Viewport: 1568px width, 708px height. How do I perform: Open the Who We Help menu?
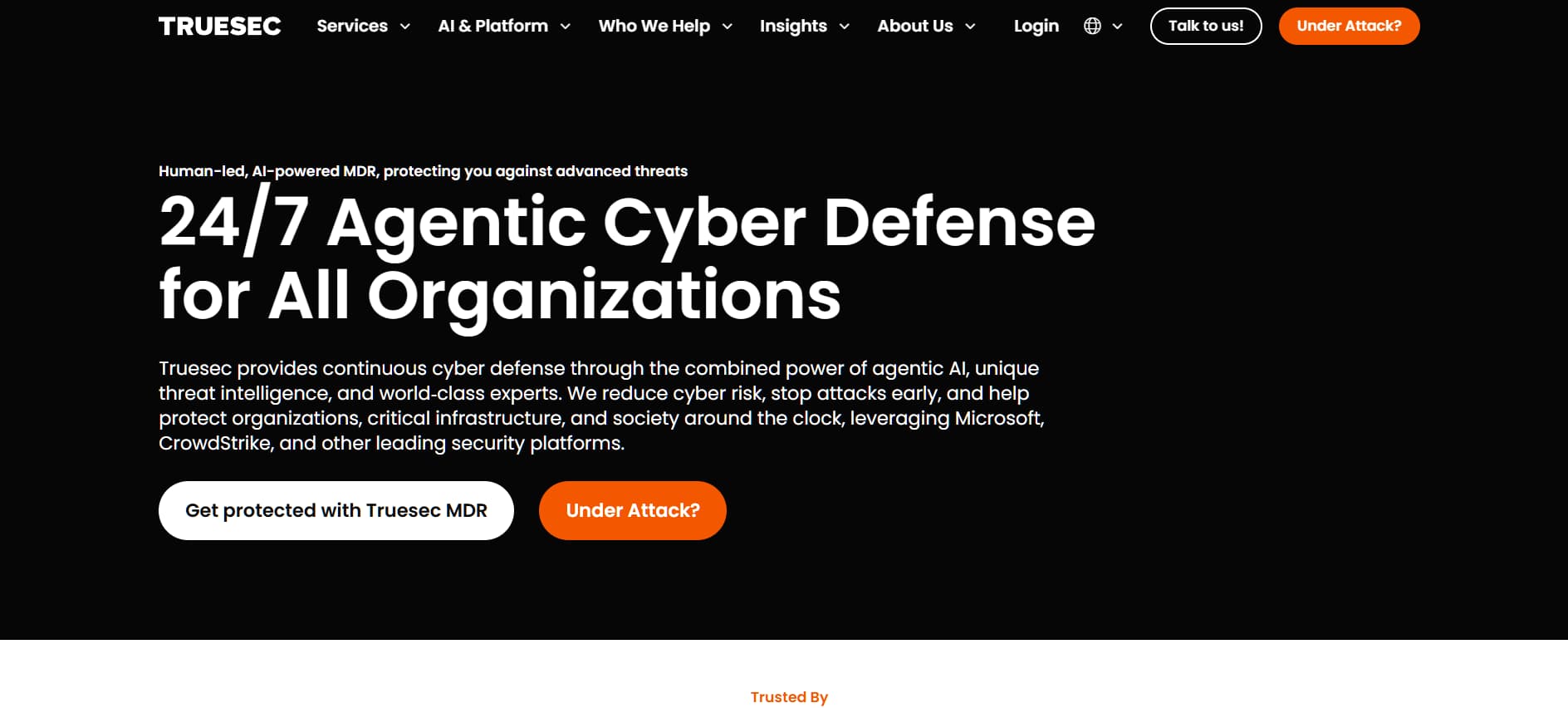654,26
